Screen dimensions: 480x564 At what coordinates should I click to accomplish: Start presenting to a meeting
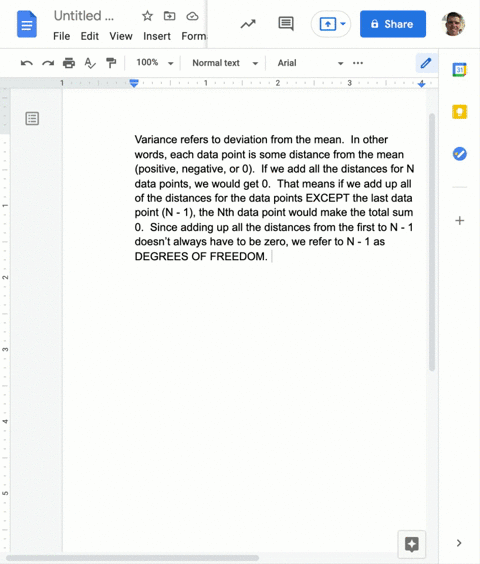click(x=327, y=24)
